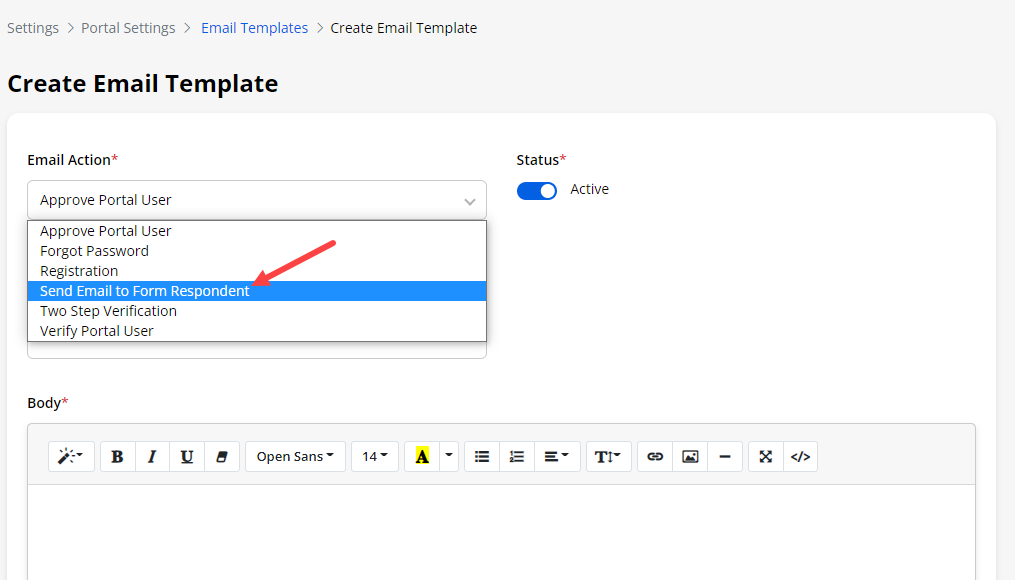The image size is (1015, 580).
Task: Open the paragraph alignment dropdown
Action: (557, 456)
